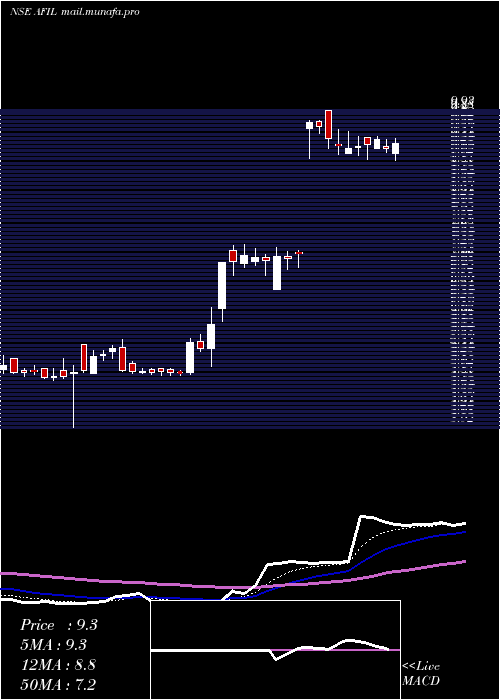Click the MACD inset chart panel
The width and height of the screenshot is (500, 700).
click(x=275, y=650)
